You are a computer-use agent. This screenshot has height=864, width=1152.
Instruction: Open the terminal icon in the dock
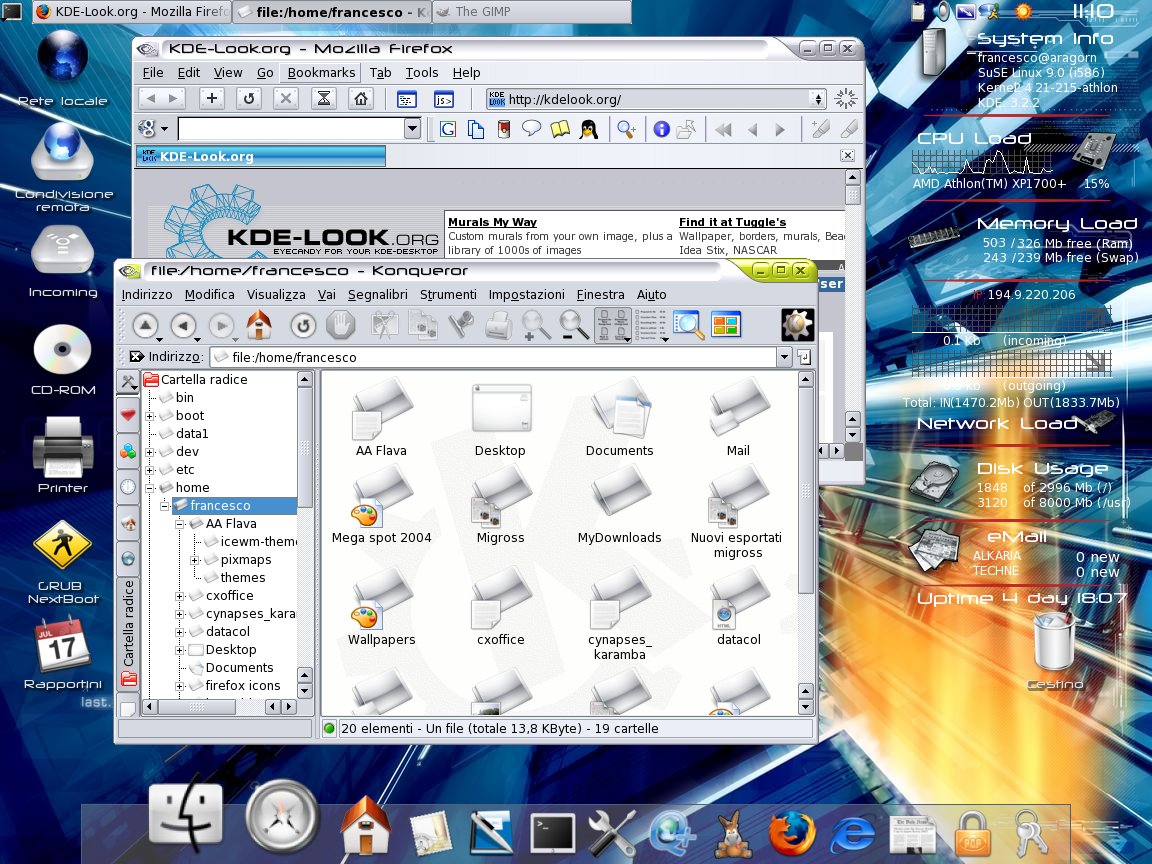click(552, 834)
